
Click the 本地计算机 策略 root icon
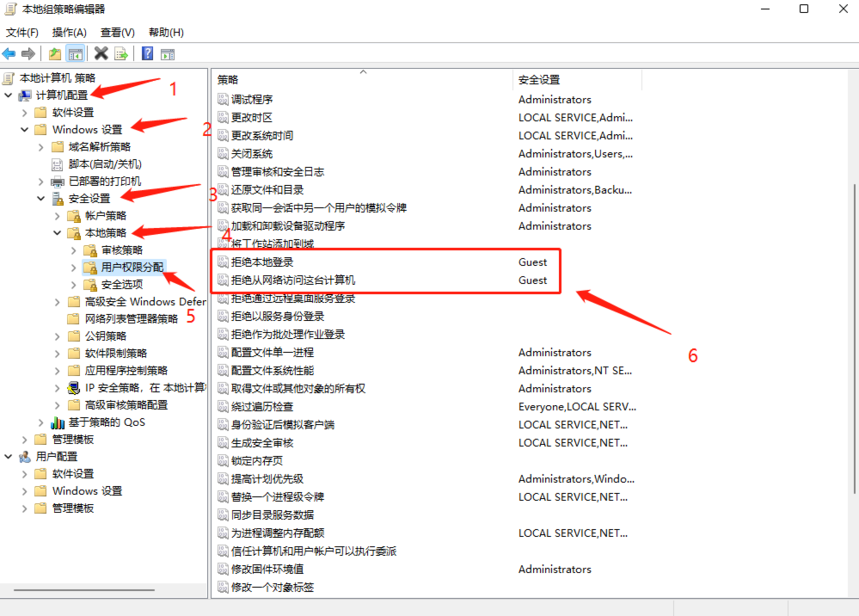pos(8,78)
